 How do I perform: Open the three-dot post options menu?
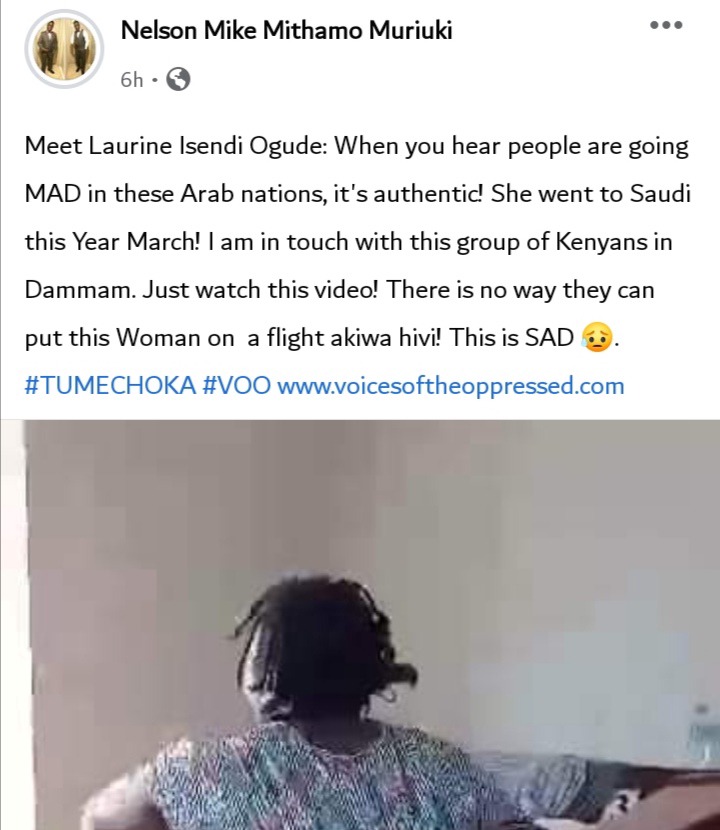[x=667, y=25]
